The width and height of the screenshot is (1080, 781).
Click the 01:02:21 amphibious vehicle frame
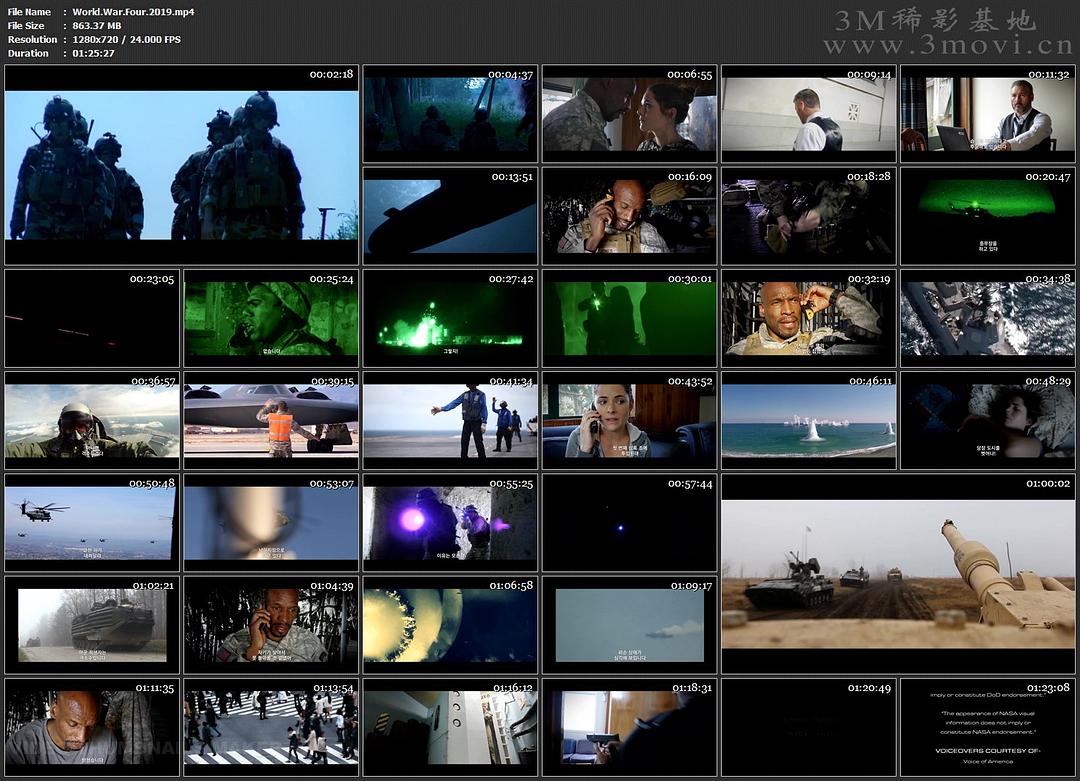pyautogui.click(x=92, y=625)
